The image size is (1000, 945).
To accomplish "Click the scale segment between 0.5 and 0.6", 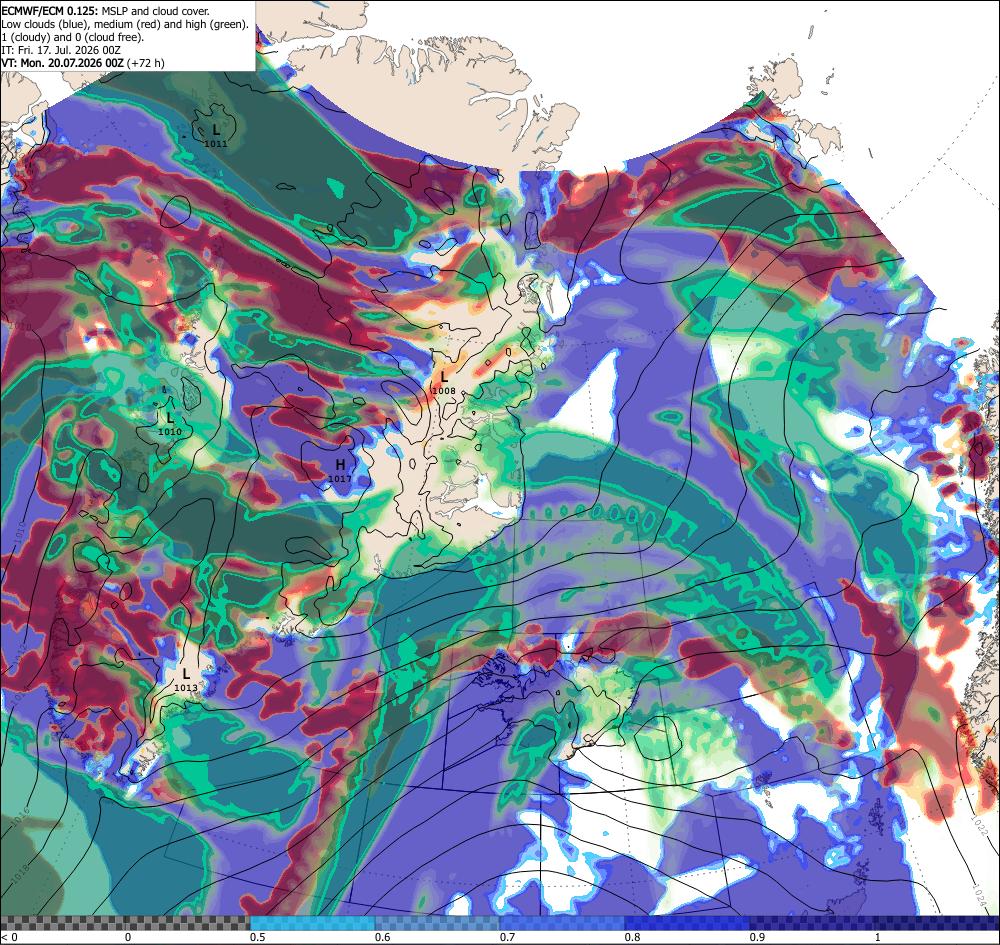I will (x=312, y=923).
